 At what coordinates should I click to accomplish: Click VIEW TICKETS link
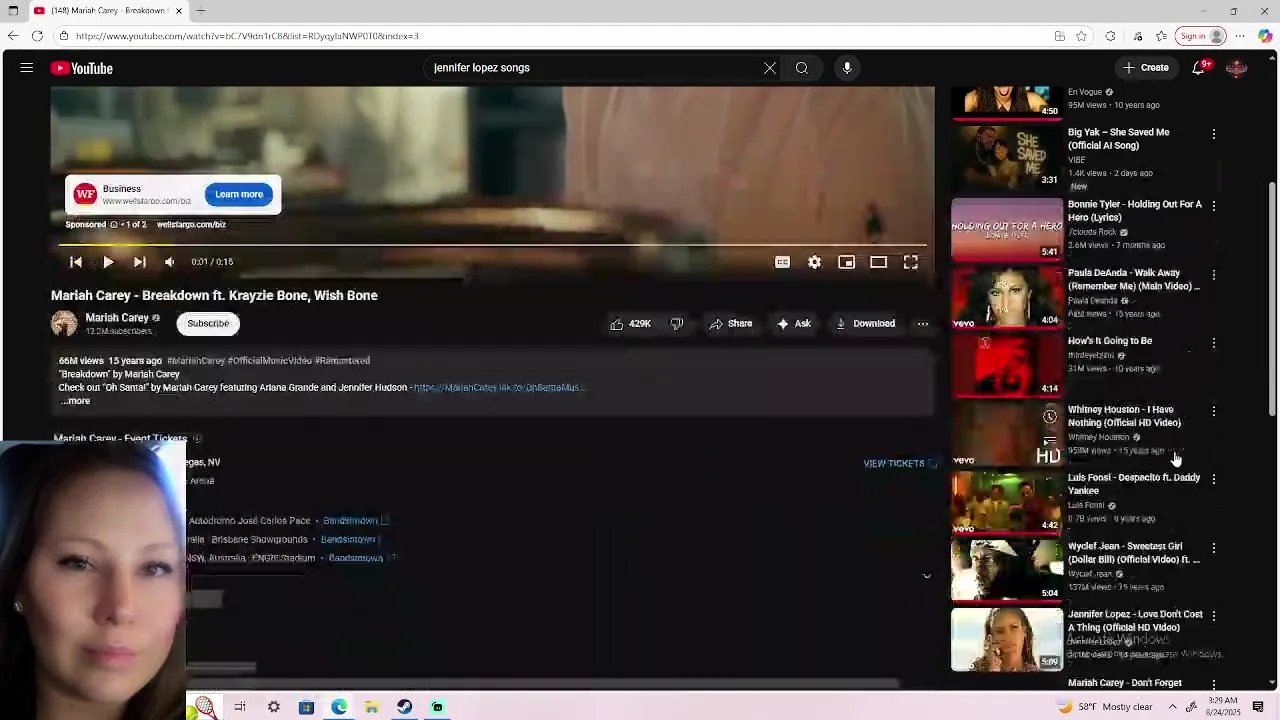pos(899,464)
